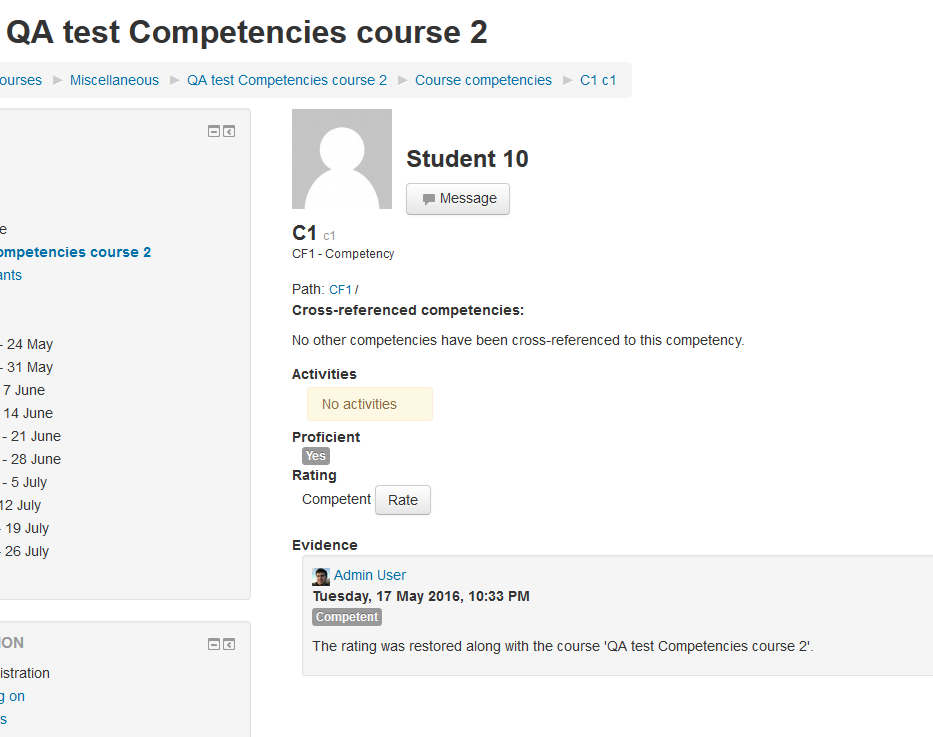Click the Courses breadcrumb link

click(x=21, y=80)
